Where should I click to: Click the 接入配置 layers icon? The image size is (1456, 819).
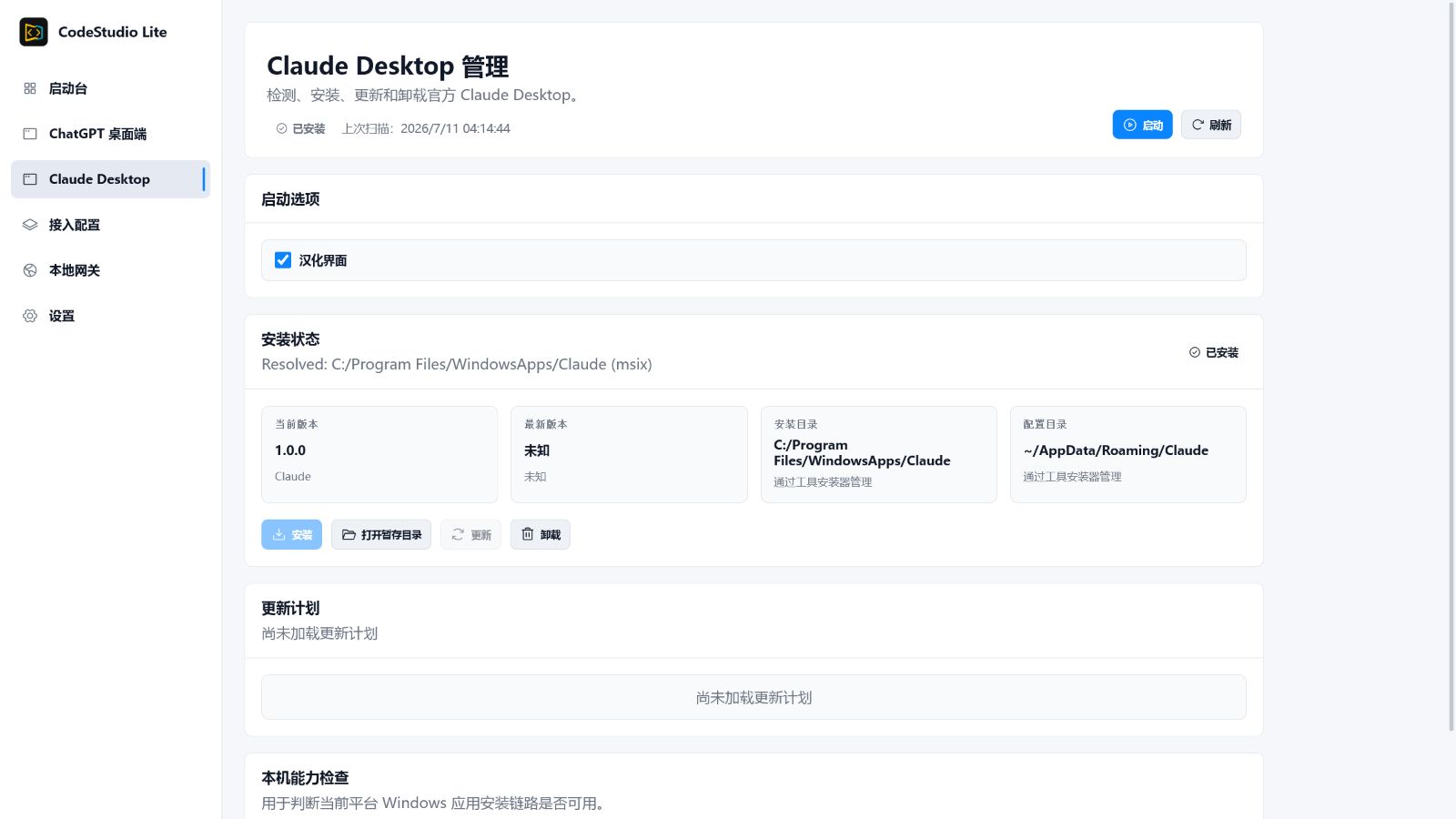pyautogui.click(x=30, y=225)
